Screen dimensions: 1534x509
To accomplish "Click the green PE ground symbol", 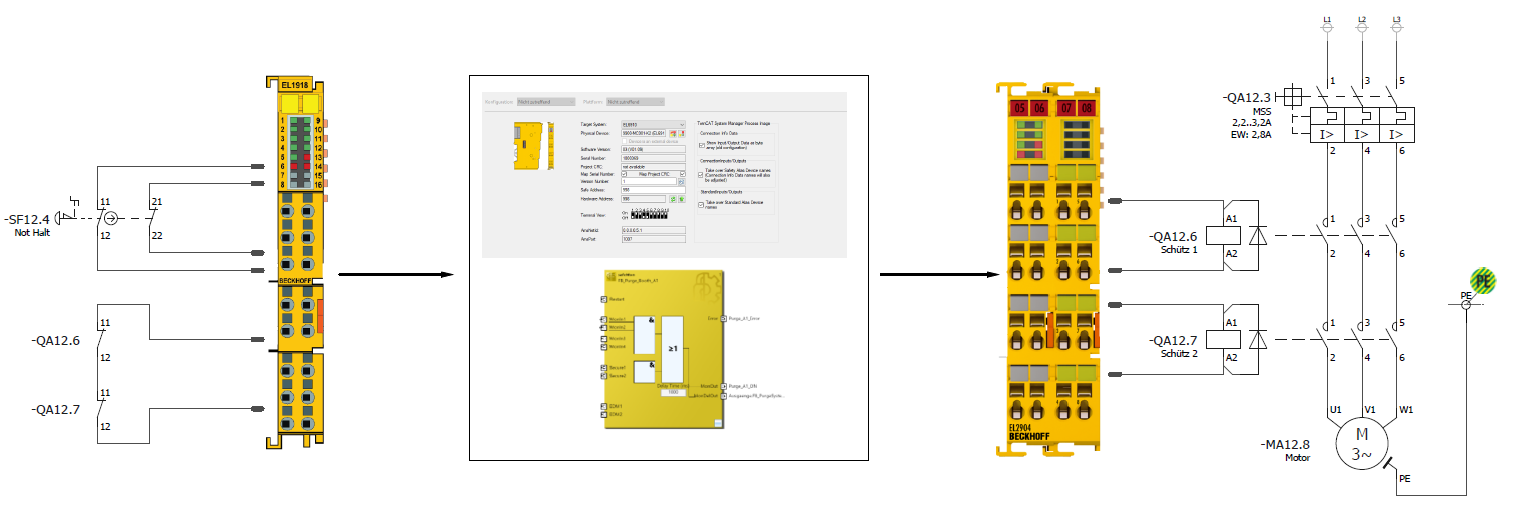I will click(1482, 282).
